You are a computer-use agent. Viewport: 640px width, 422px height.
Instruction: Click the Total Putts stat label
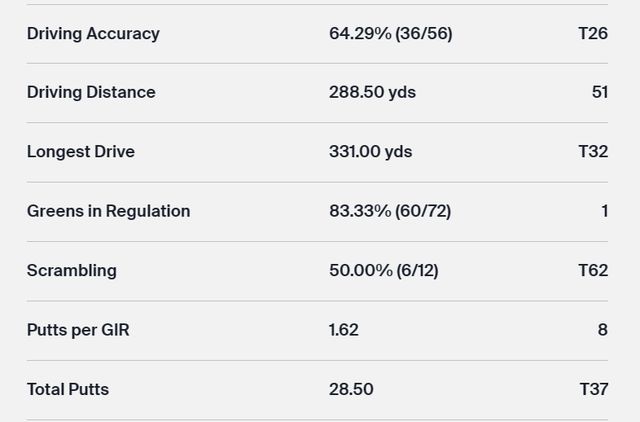click(x=68, y=389)
